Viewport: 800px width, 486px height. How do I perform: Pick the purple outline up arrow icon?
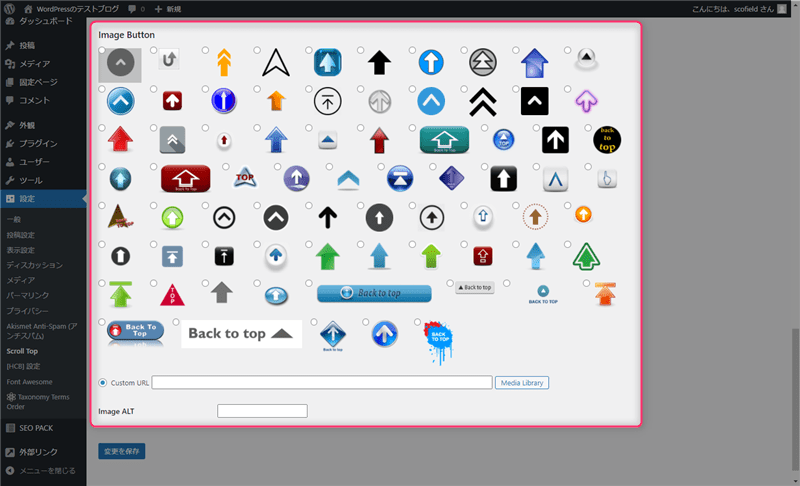coord(586,101)
